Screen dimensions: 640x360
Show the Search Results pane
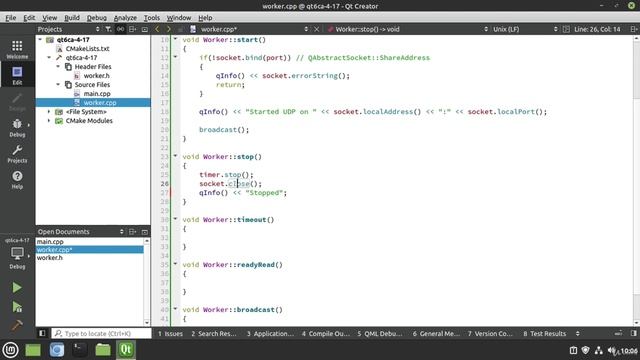tap(213, 333)
